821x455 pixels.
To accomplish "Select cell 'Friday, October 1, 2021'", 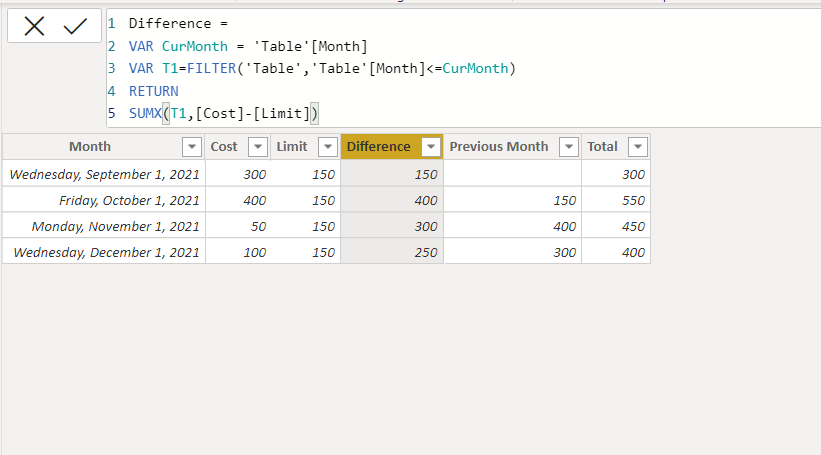I will click(x=104, y=200).
